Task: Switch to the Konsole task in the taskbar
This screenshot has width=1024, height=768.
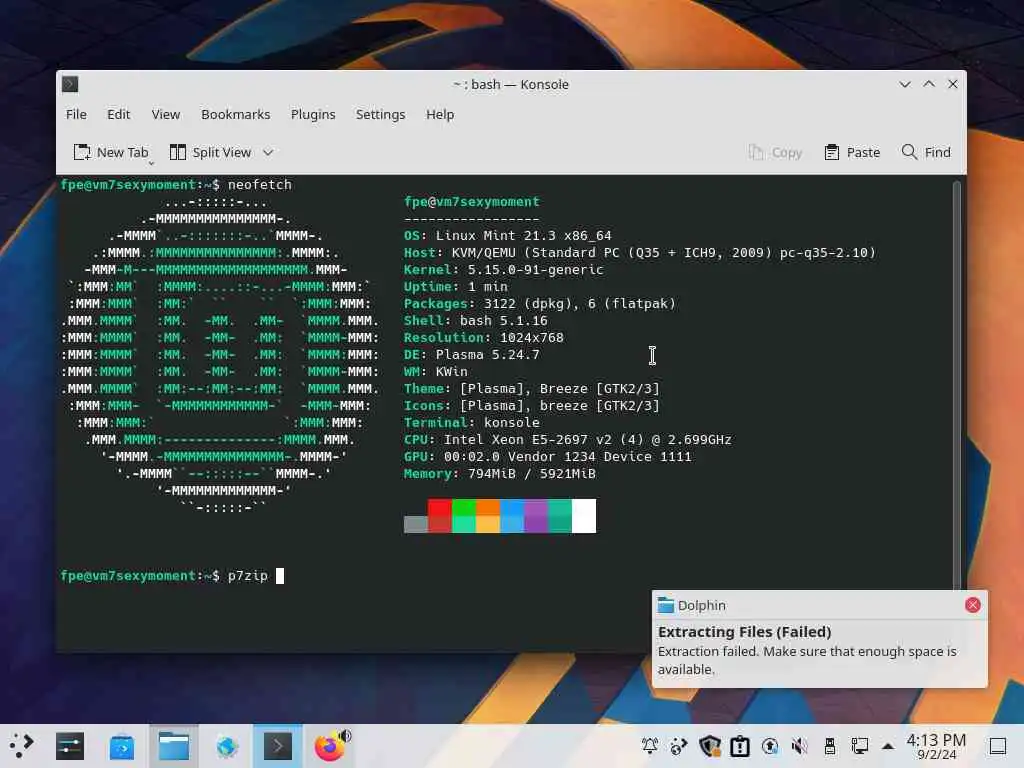Action: point(278,746)
